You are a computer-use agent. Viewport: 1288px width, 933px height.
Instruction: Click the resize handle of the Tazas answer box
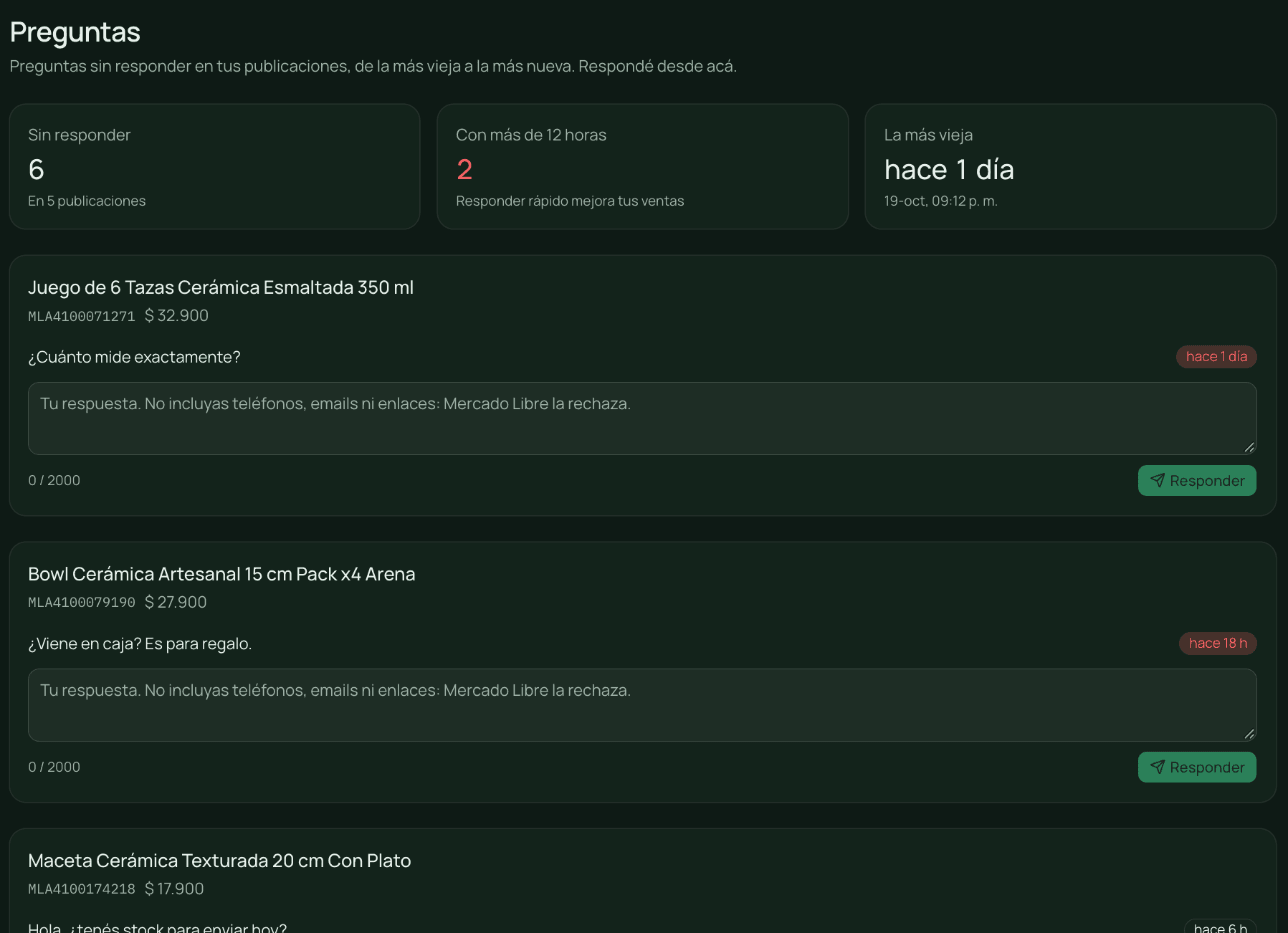(1249, 447)
